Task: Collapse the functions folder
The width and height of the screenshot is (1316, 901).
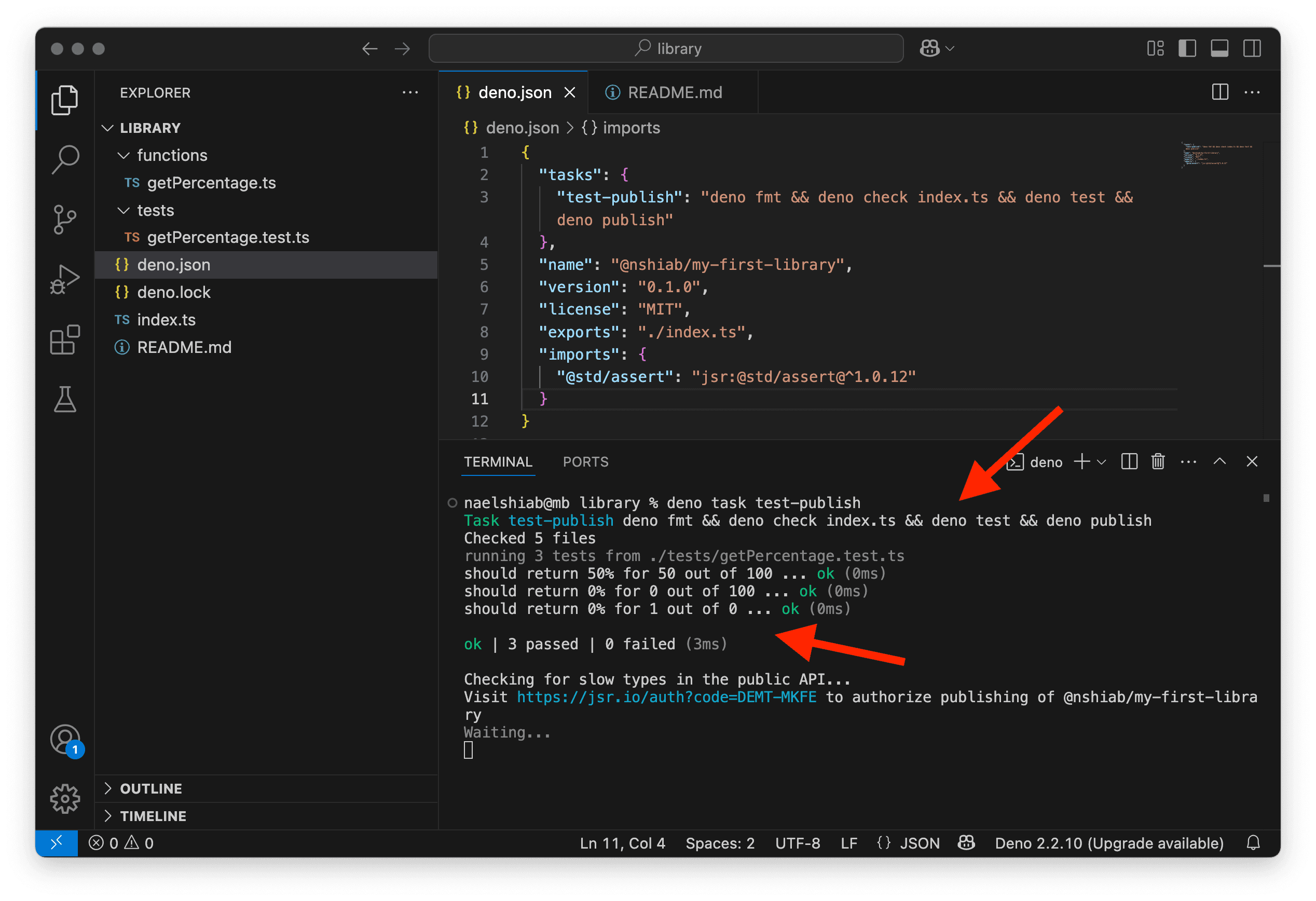Action: click(x=124, y=155)
